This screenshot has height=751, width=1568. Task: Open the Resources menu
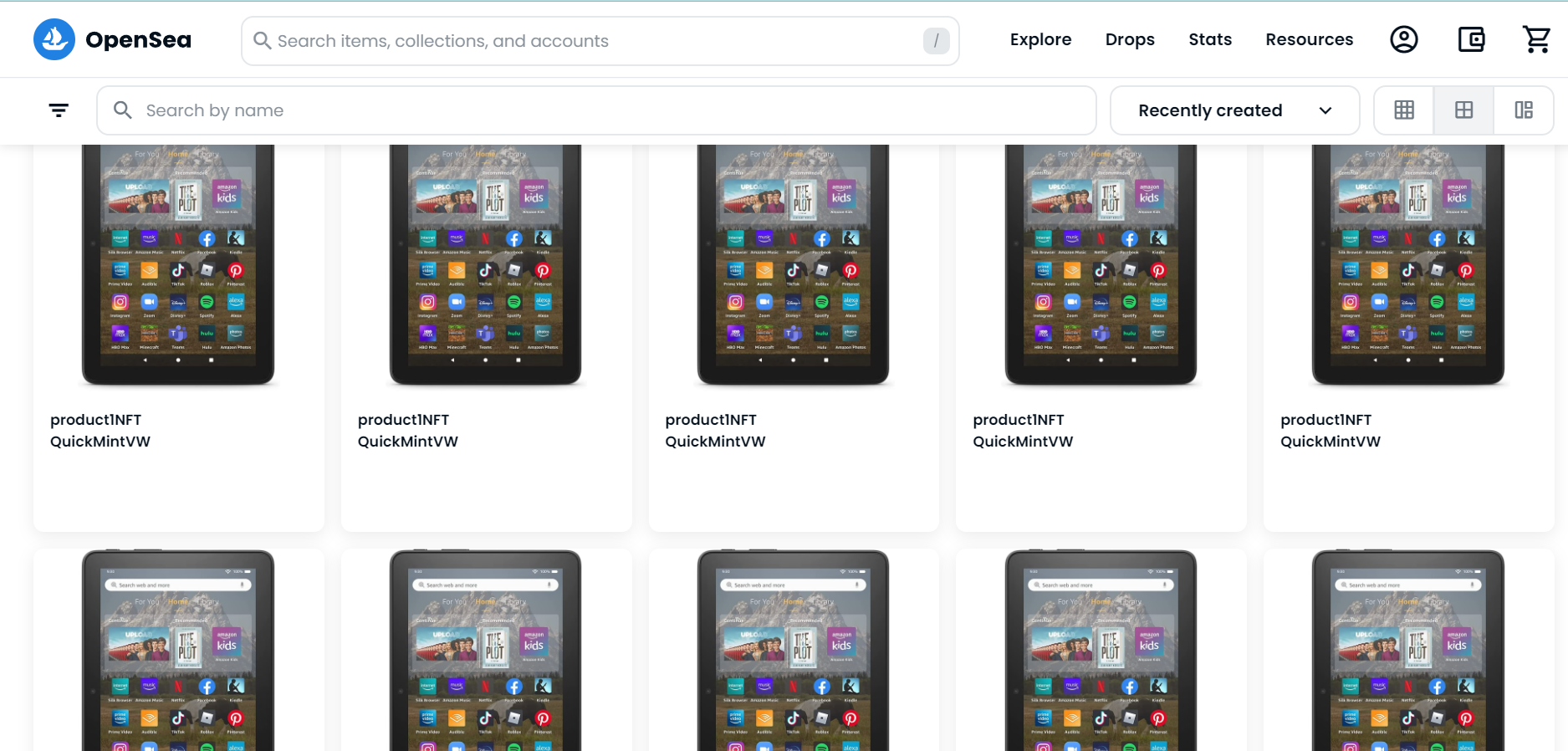point(1309,39)
